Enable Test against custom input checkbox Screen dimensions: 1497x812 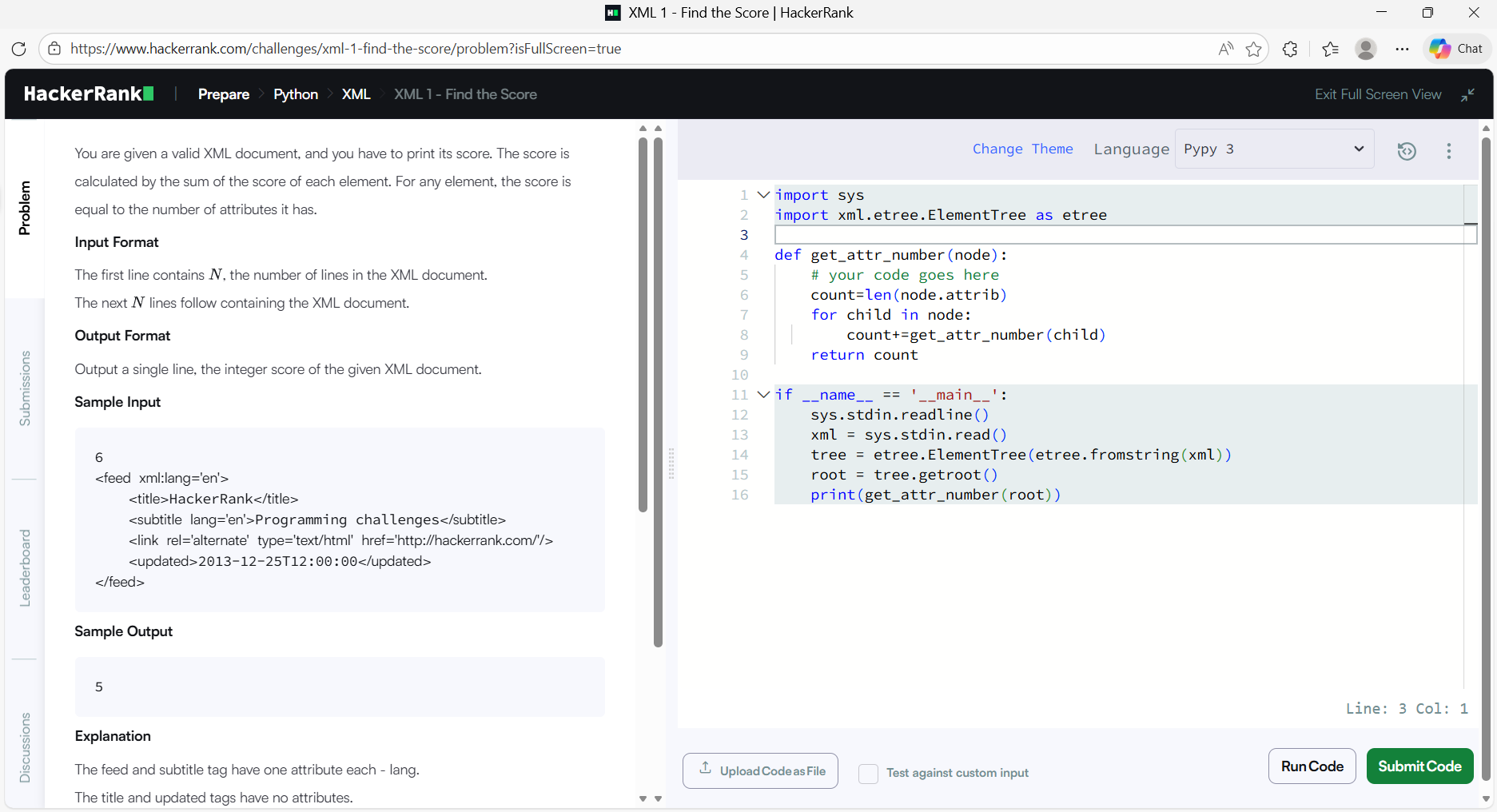coord(868,773)
